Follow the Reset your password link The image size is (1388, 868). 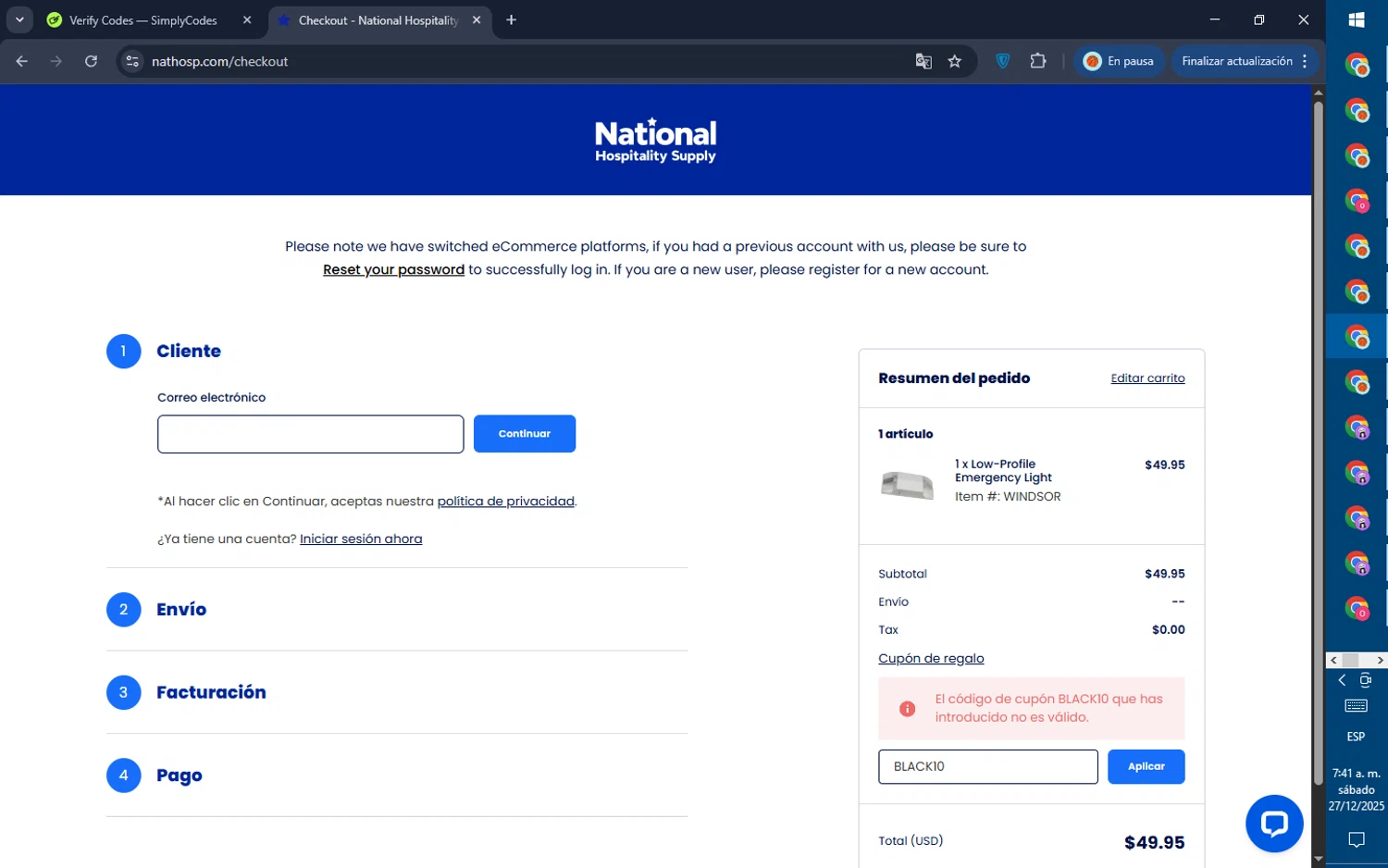[393, 269]
